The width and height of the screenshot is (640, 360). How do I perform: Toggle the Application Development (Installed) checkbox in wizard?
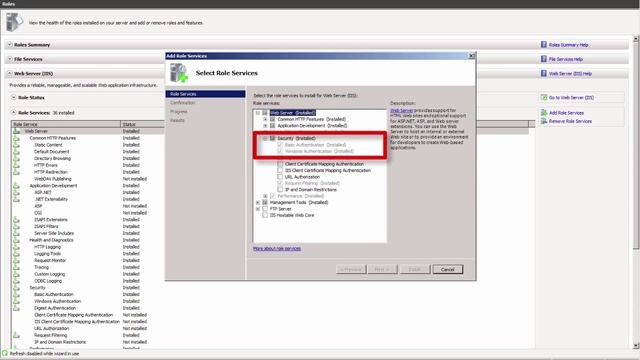click(273, 126)
